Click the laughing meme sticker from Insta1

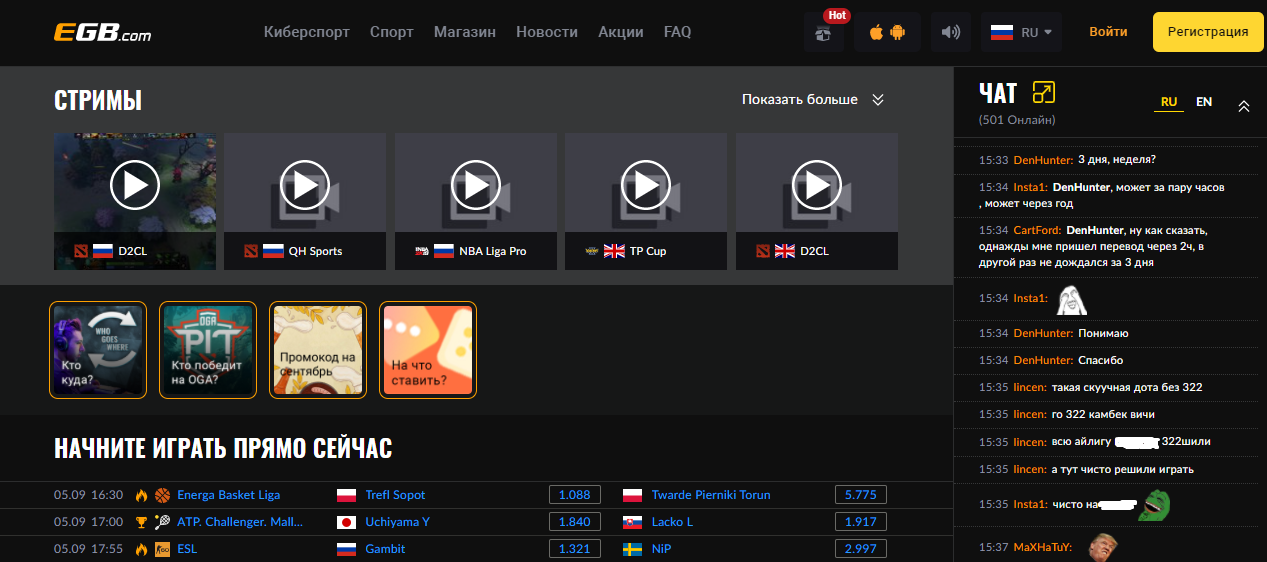(x=1071, y=298)
